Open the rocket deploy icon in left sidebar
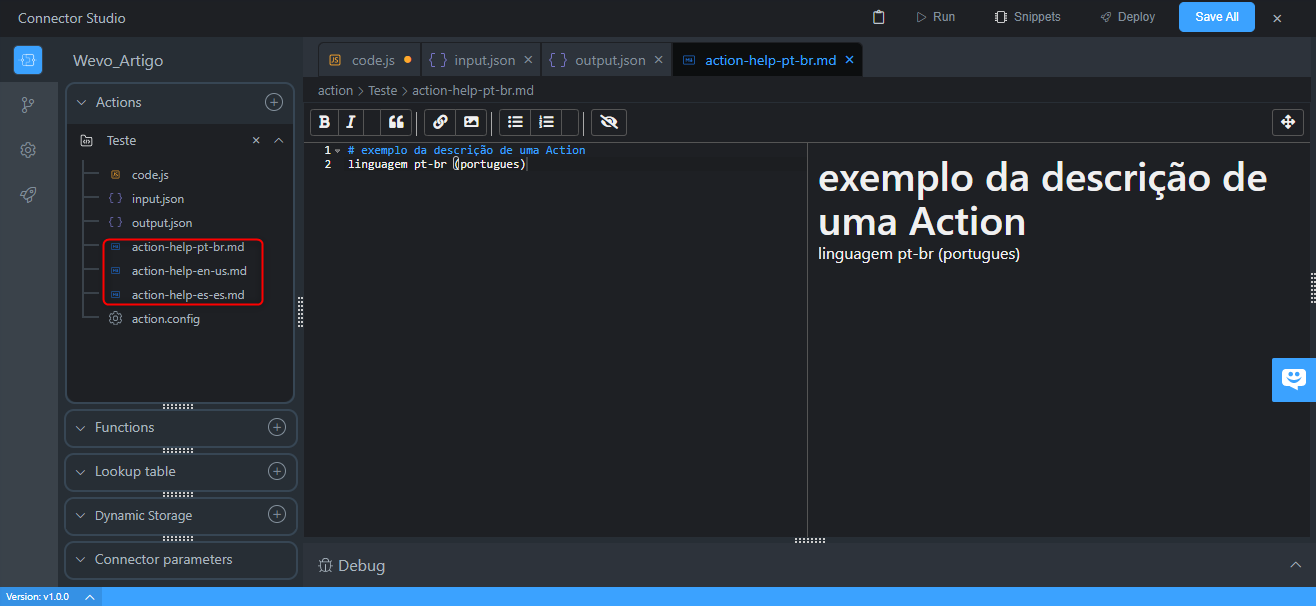The height and width of the screenshot is (606, 1316). [x=28, y=195]
